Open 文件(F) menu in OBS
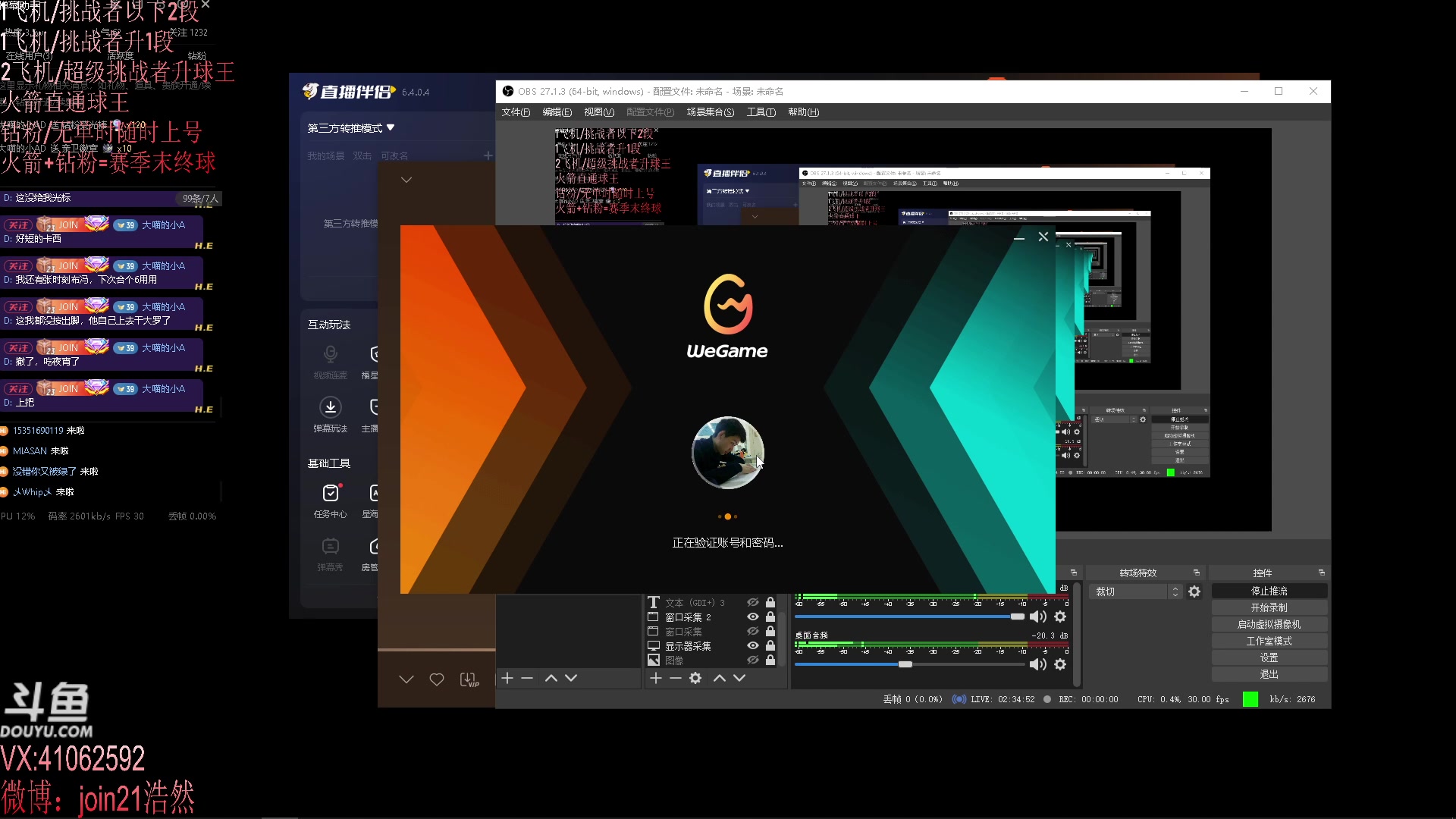1456x819 pixels. (x=516, y=112)
